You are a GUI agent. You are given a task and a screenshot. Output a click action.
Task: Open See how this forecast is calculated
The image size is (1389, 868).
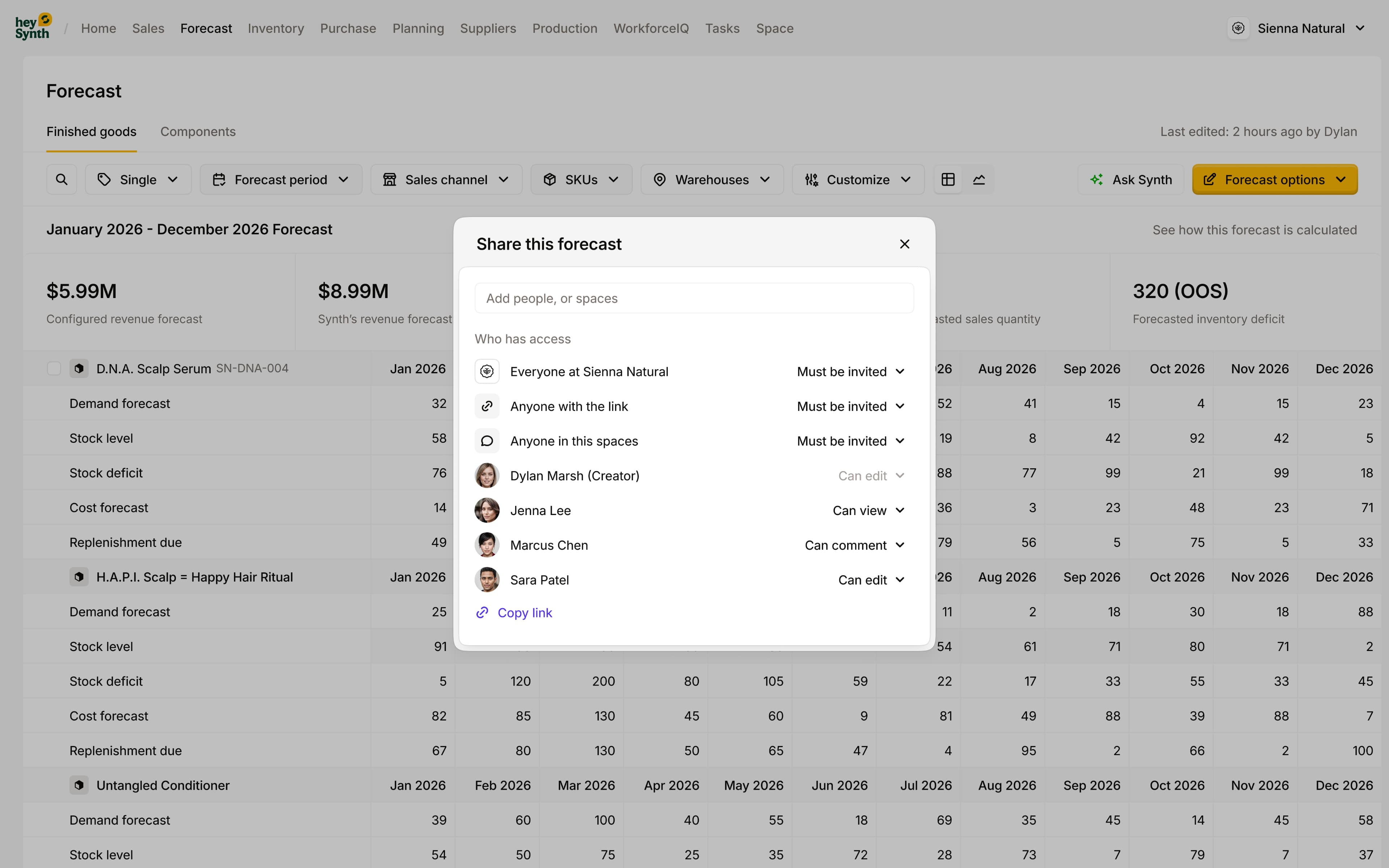pos(1255,230)
